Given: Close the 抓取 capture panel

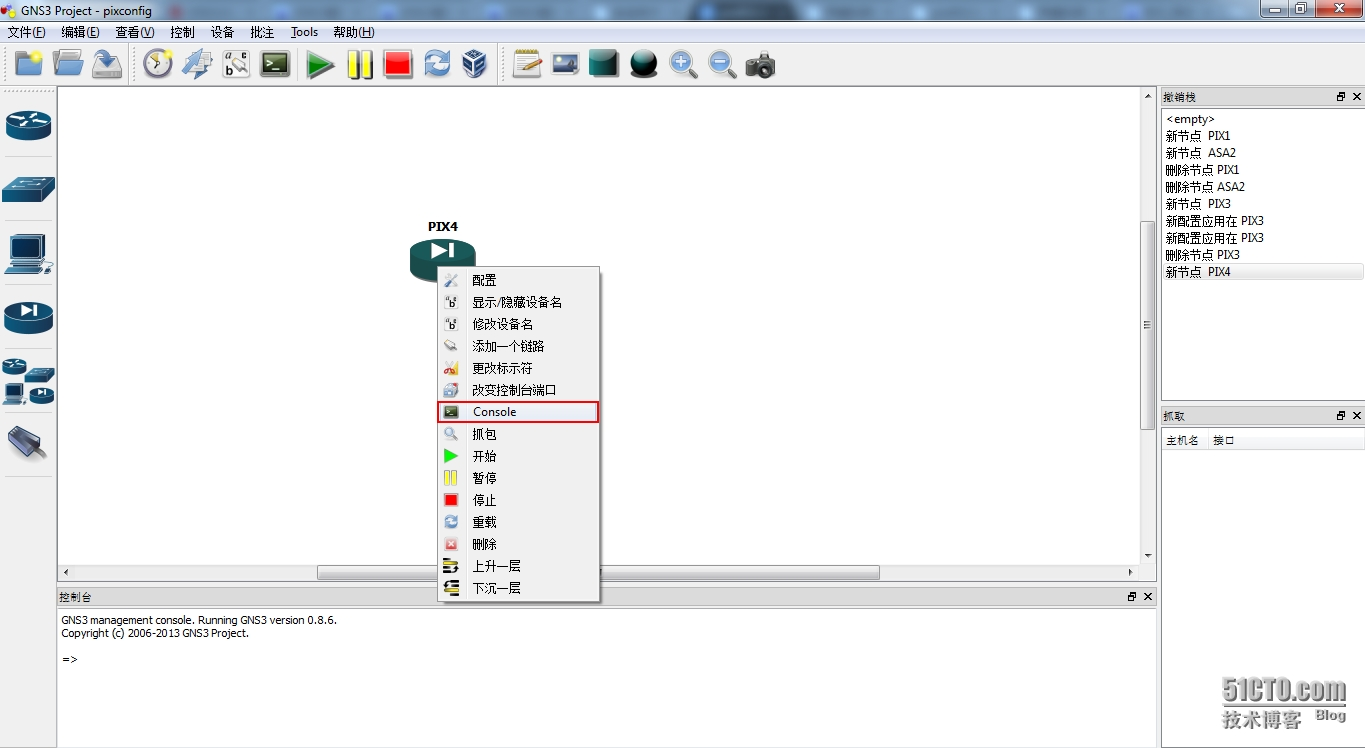Looking at the screenshot, I should [1357, 415].
